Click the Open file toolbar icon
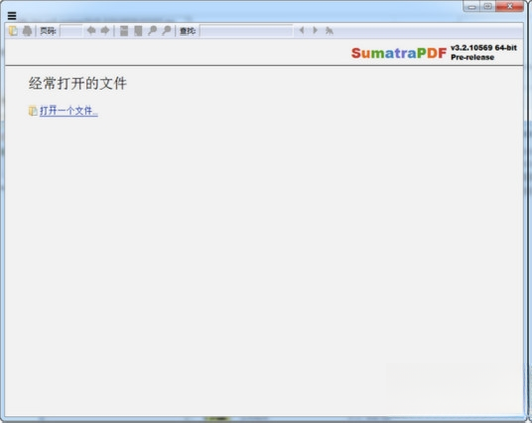This screenshot has height=423, width=532. coord(13,31)
